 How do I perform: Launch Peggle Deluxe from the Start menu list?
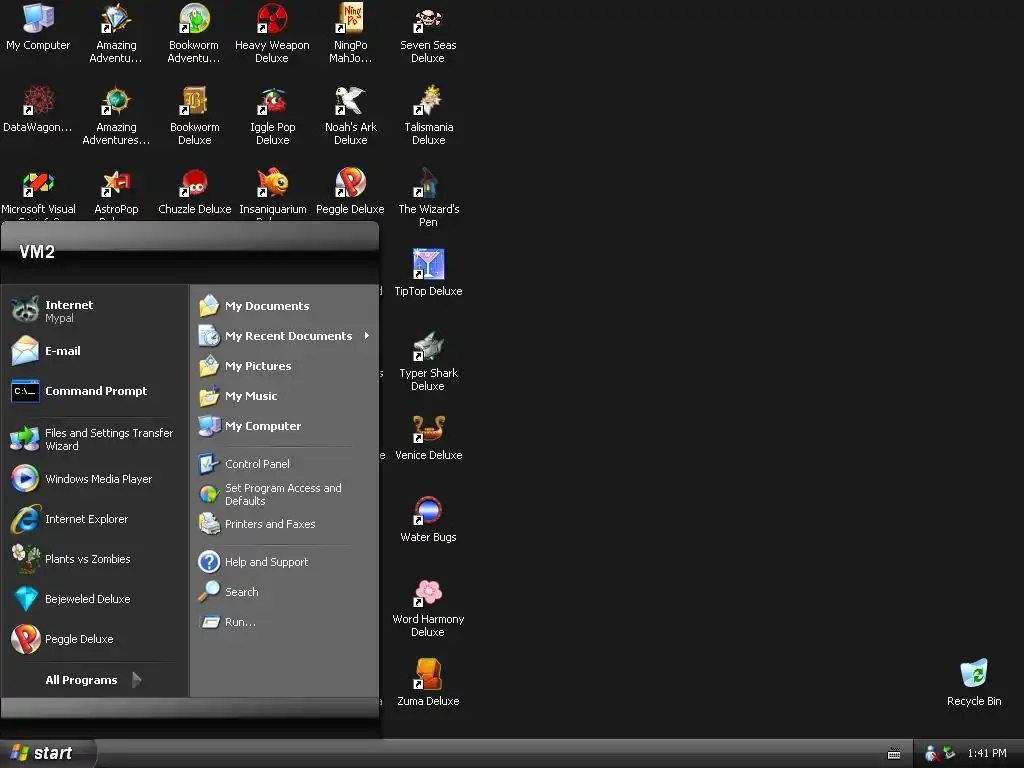click(95, 639)
